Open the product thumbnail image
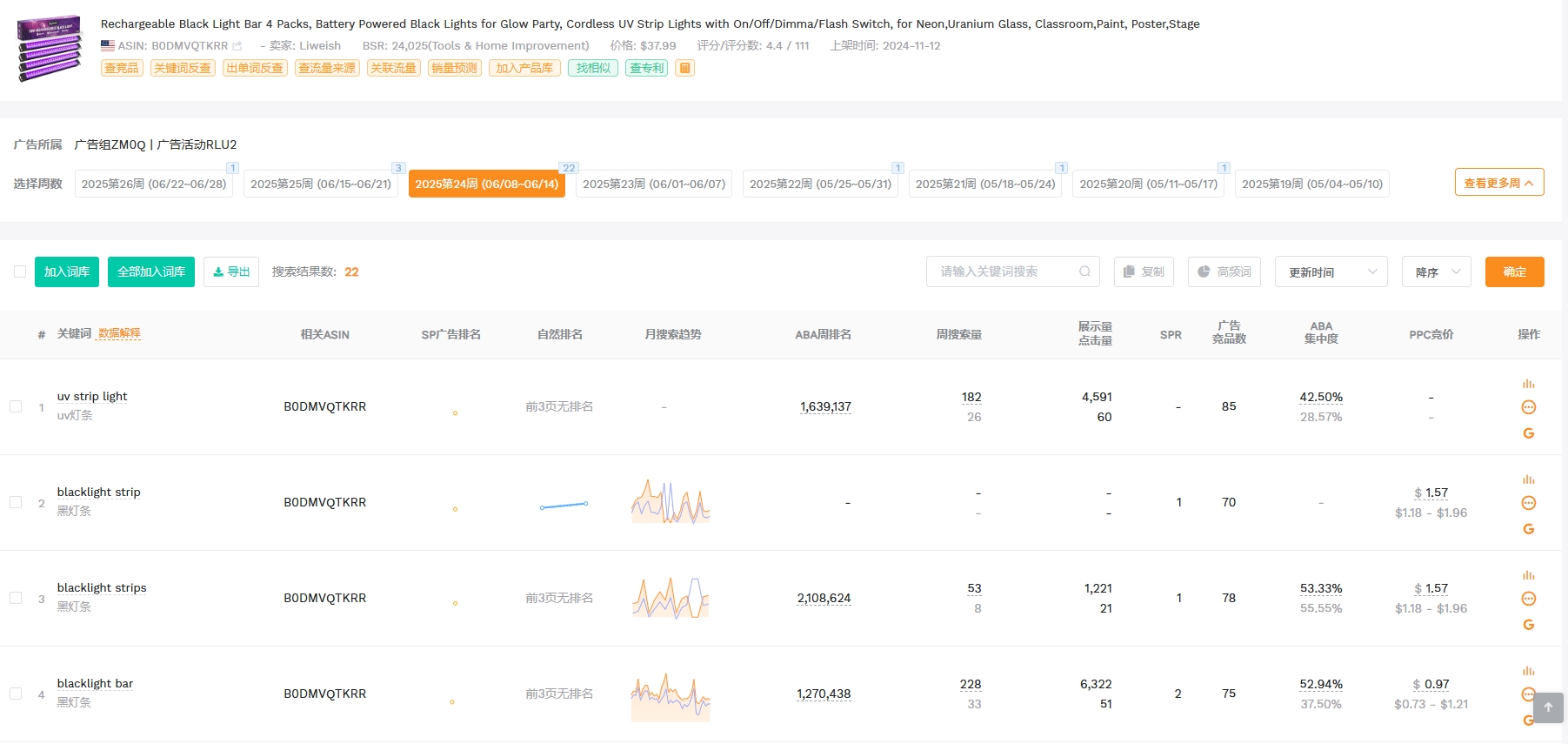The image size is (1568, 744). pos(50,47)
